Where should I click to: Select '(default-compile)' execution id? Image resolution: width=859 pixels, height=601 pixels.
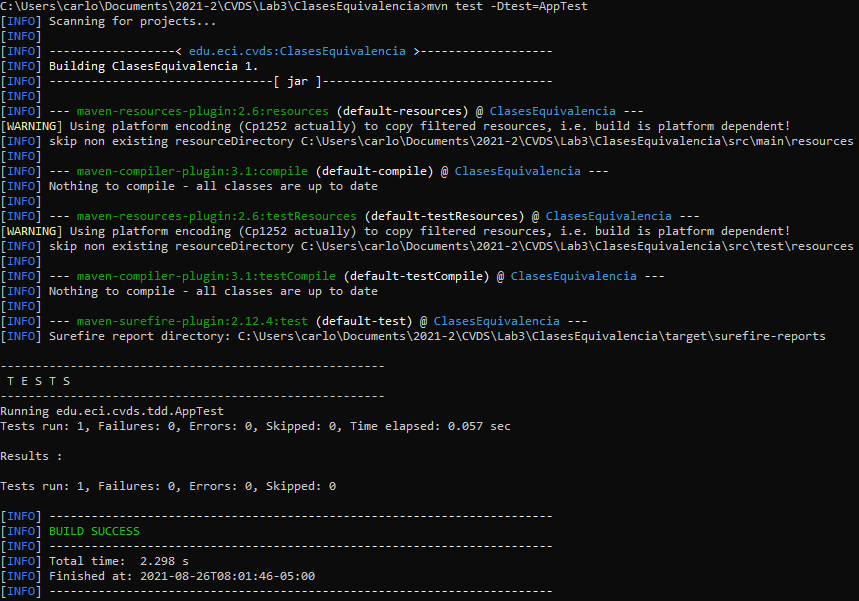tap(374, 171)
